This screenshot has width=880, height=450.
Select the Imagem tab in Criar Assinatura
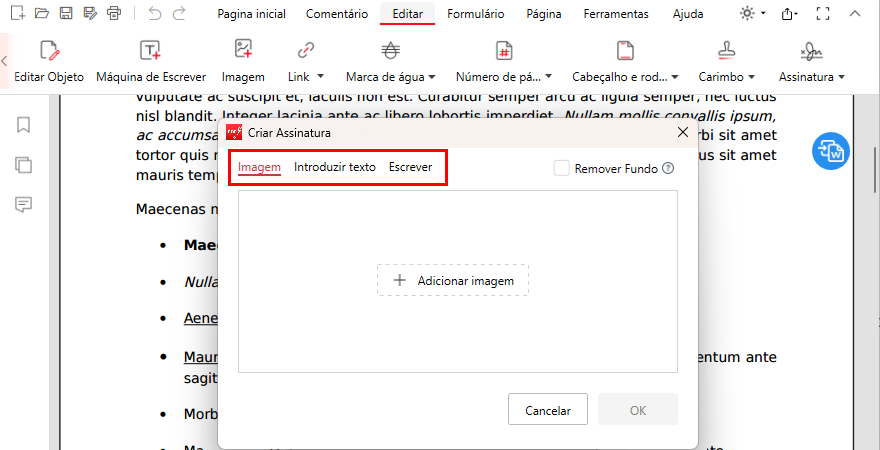tap(259, 167)
